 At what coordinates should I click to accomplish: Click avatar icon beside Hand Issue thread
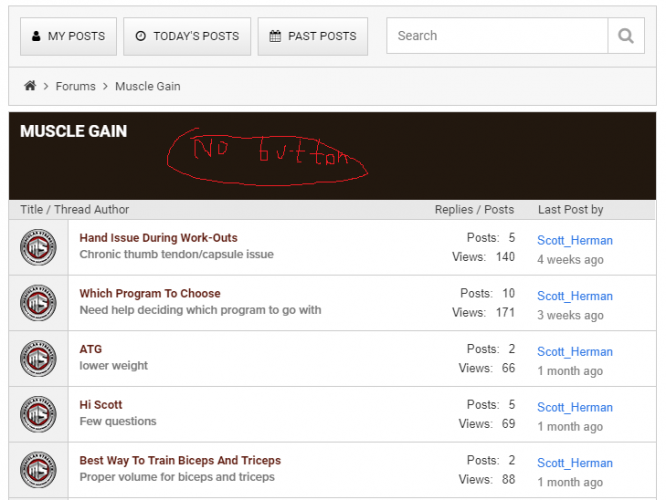(x=39, y=247)
